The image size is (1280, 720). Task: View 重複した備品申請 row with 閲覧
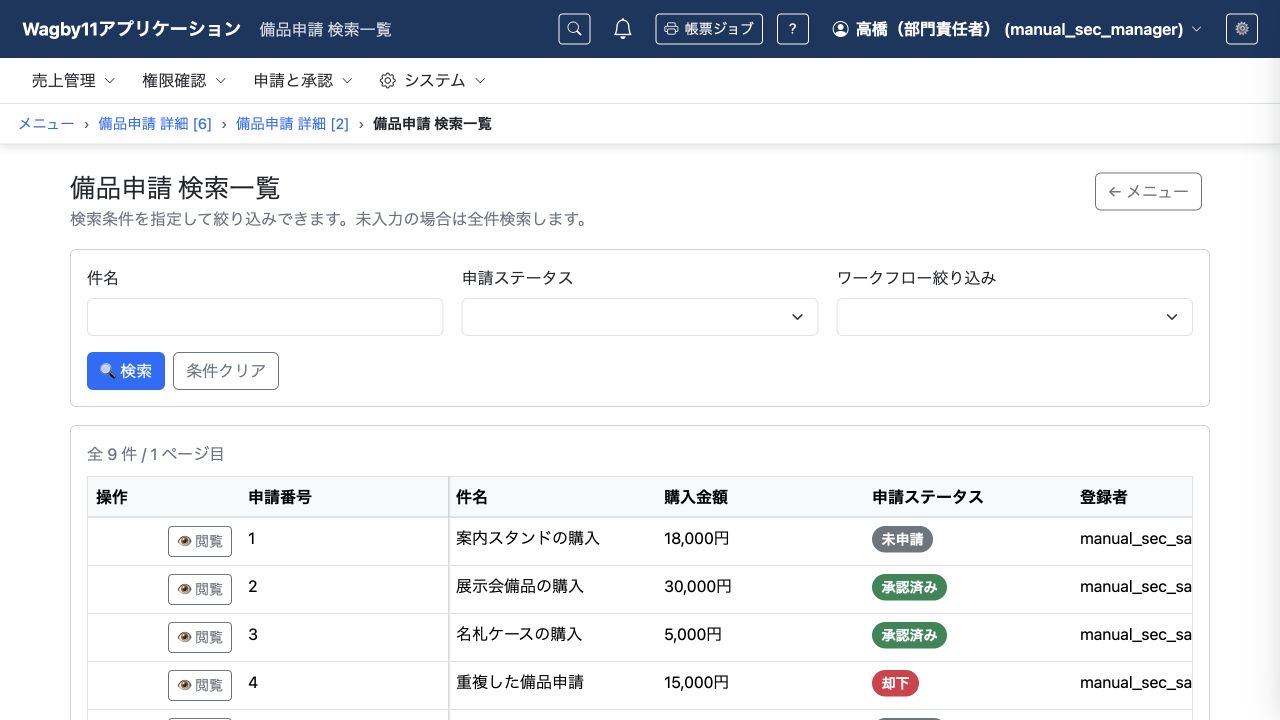pos(200,685)
